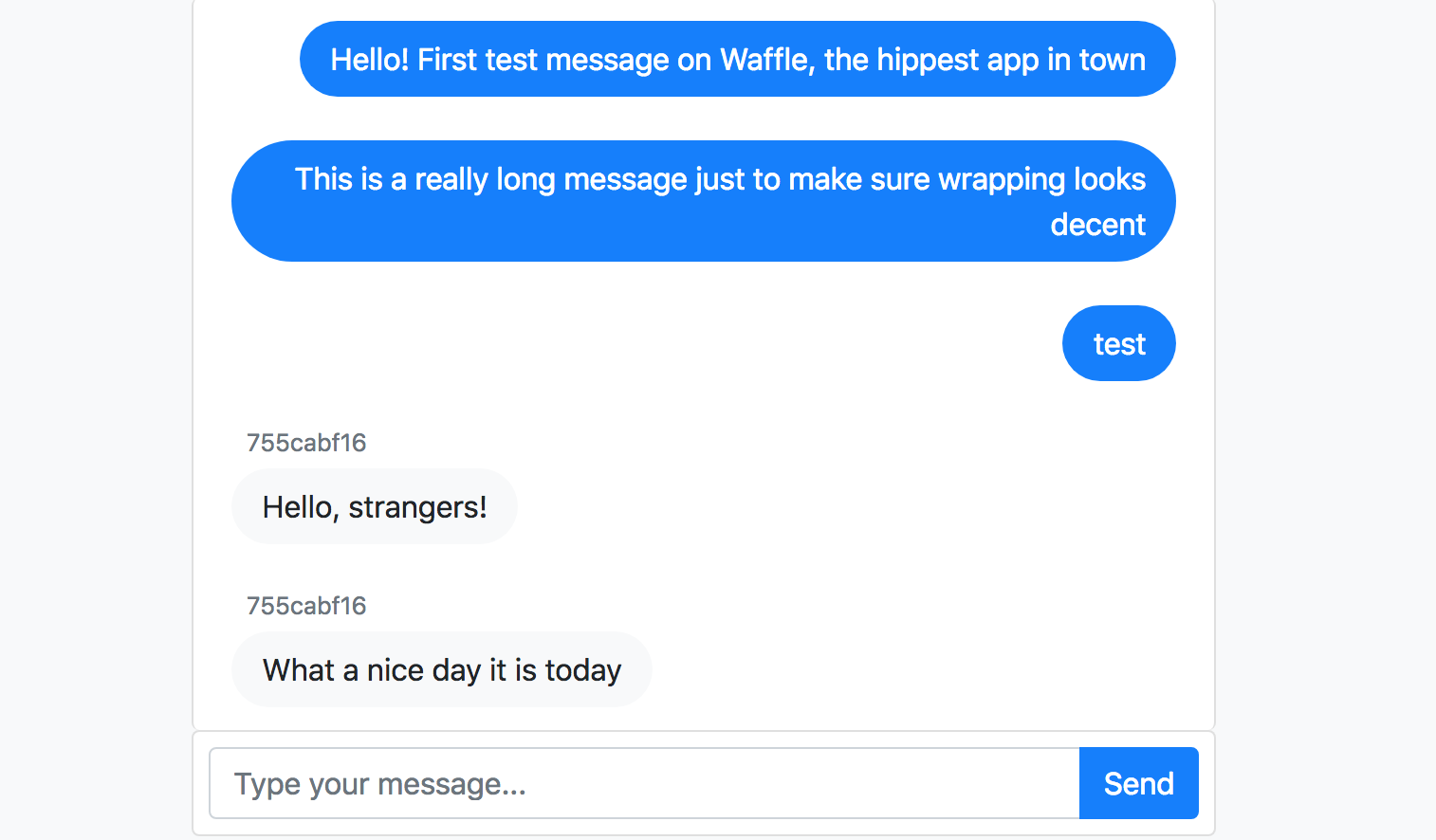The height and width of the screenshot is (840, 1436).
Task: Focus the message composer bar
Action: 702,783
